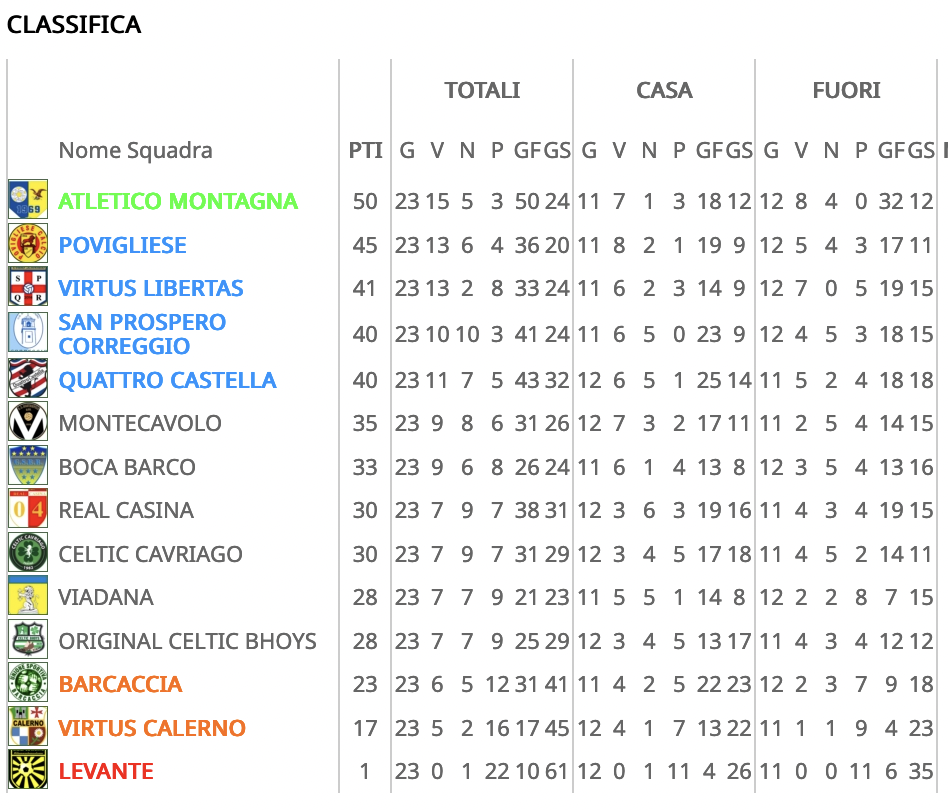This screenshot has height=810, width=948.
Task: Click the Povigliese team logo
Action: (28, 243)
